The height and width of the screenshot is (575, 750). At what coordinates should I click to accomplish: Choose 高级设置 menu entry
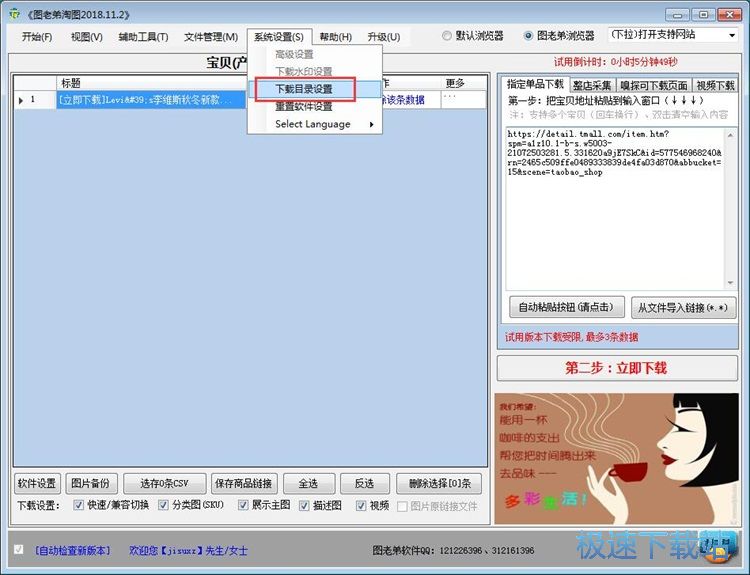click(x=314, y=55)
